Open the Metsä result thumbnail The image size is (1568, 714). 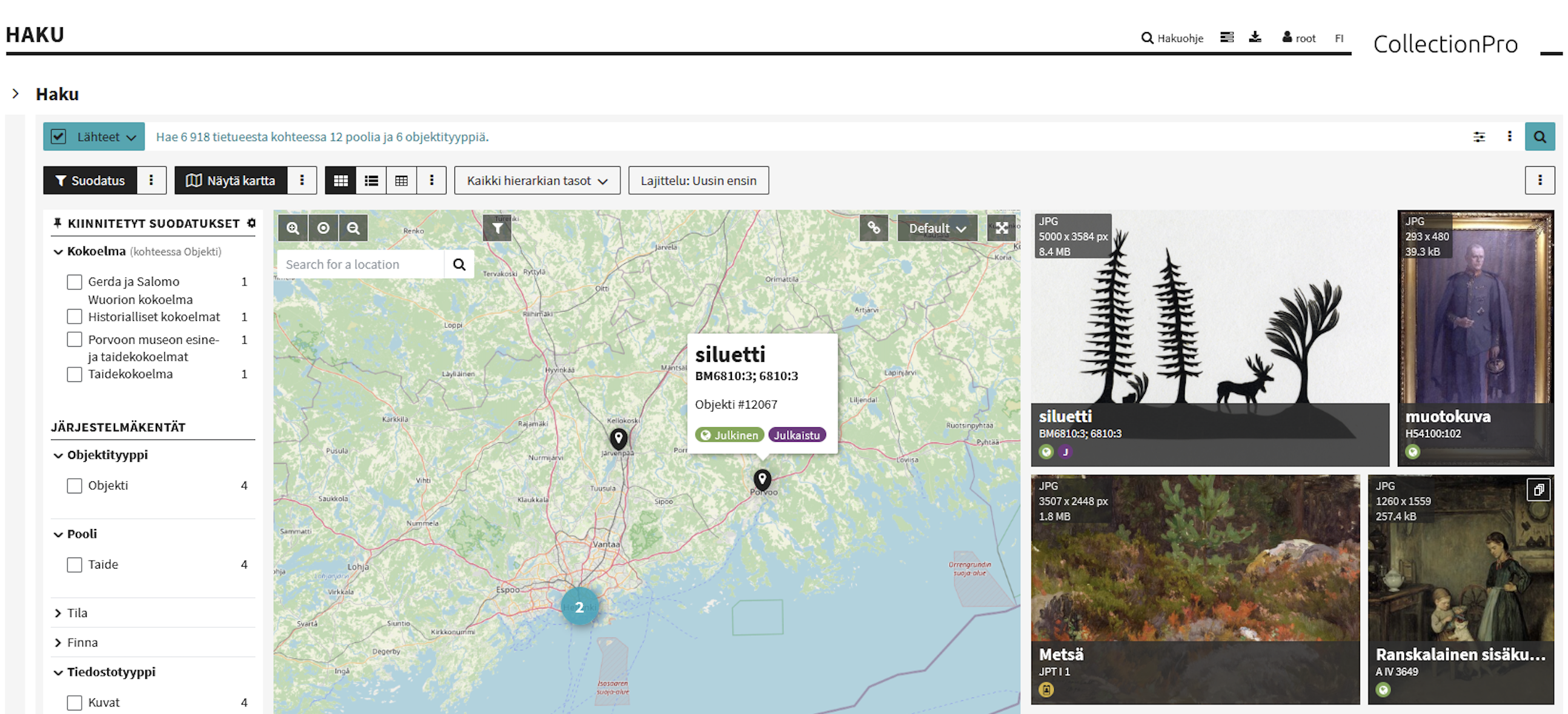pyautogui.click(x=1195, y=589)
